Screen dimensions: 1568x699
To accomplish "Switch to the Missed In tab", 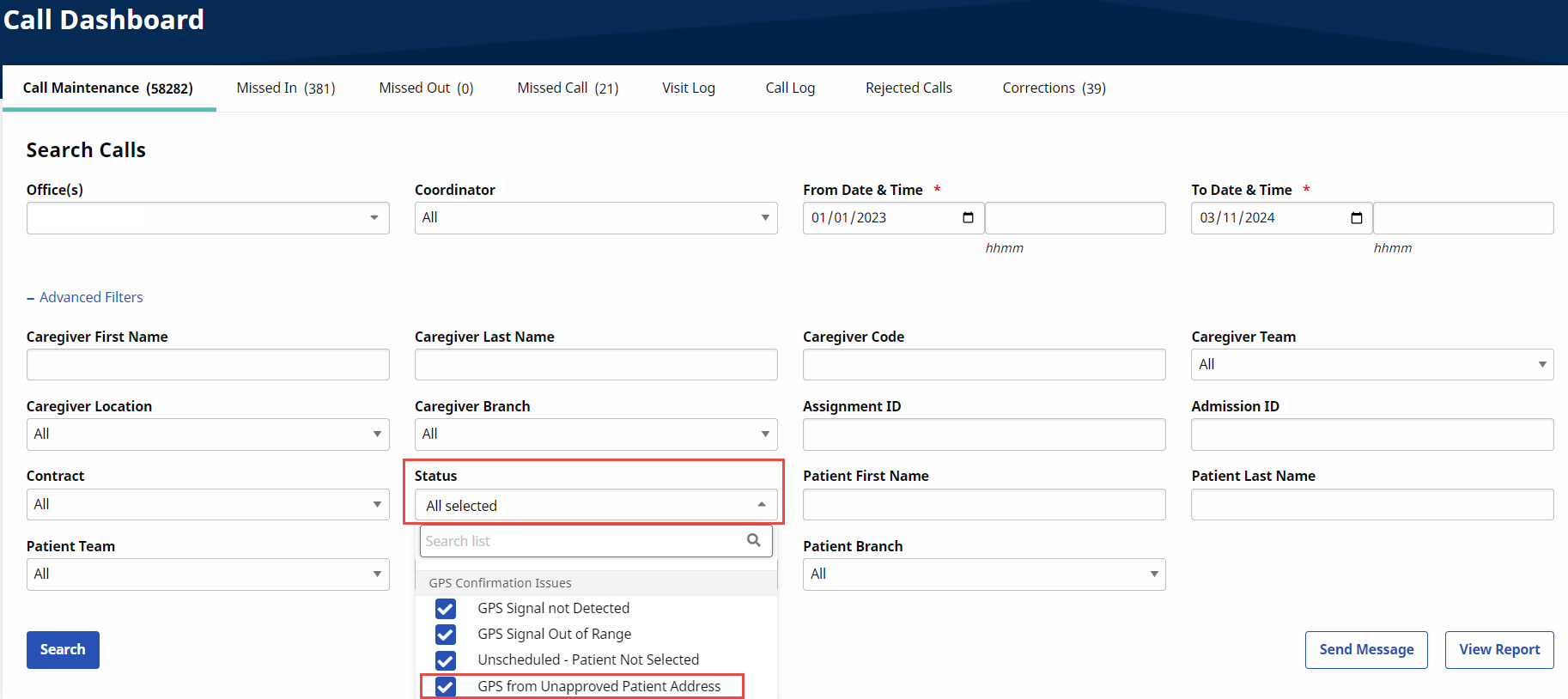I will pos(285,88).
